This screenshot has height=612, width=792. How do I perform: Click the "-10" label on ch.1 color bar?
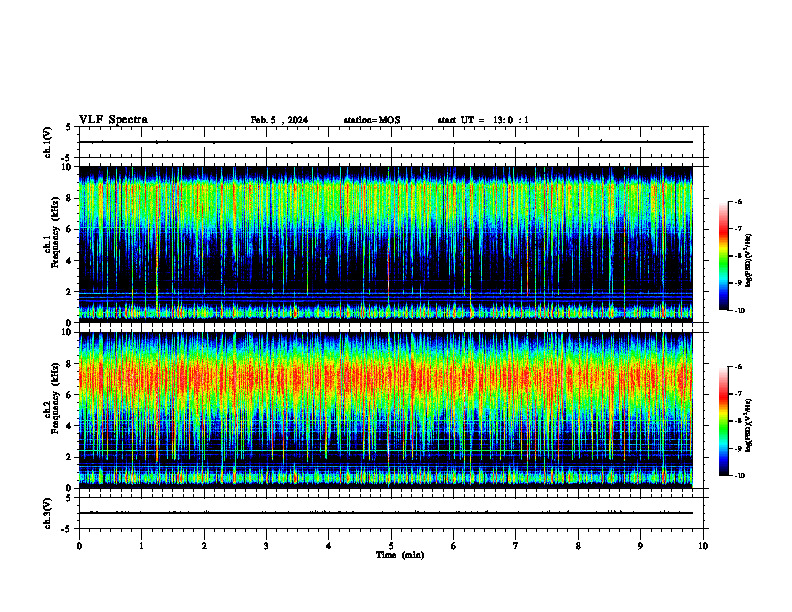coord(739,311)
